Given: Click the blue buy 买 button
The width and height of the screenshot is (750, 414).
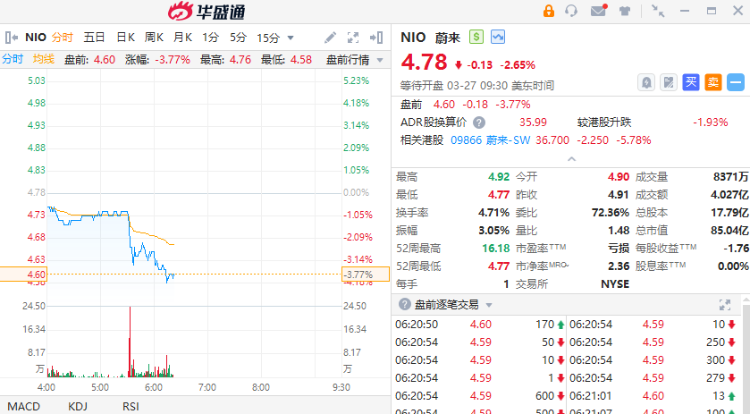Looking at the screenshot, I should 691,82.
